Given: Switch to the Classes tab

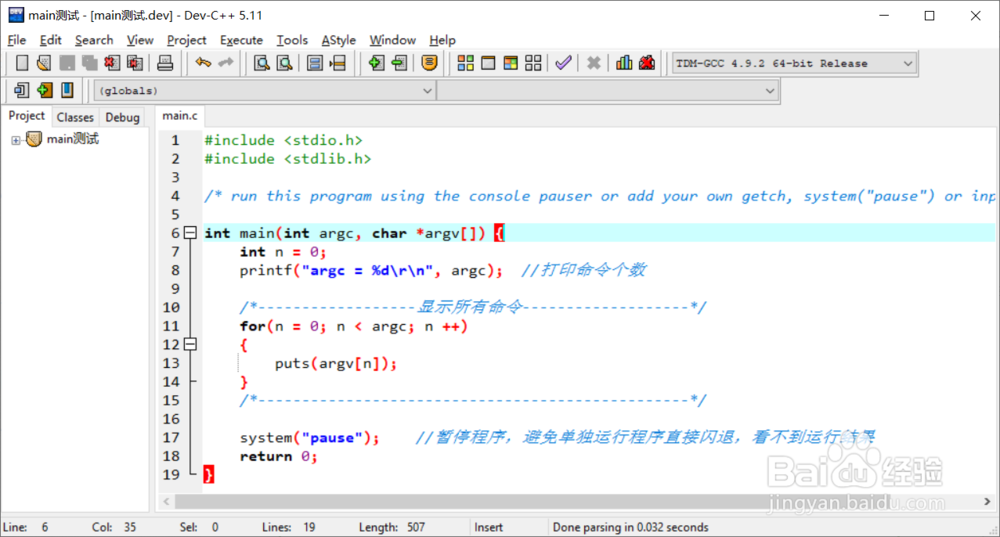Looking at the screenshot, I should click(75, 117).
